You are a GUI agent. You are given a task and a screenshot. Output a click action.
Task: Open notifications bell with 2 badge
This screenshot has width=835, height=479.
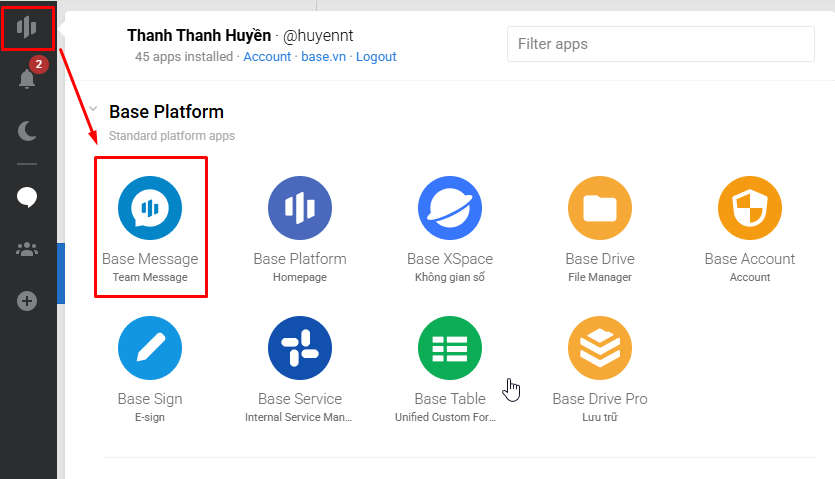28,76
